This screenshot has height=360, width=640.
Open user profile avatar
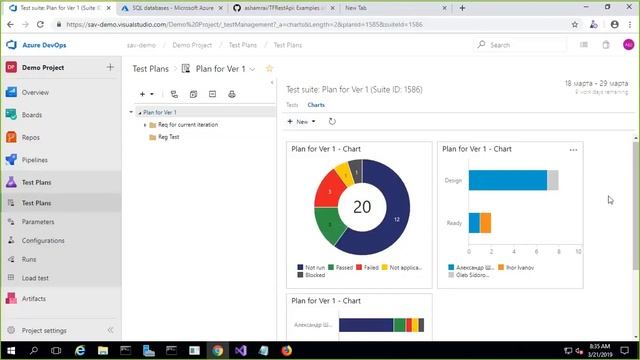pyautogui.click(x=629, y=45)
